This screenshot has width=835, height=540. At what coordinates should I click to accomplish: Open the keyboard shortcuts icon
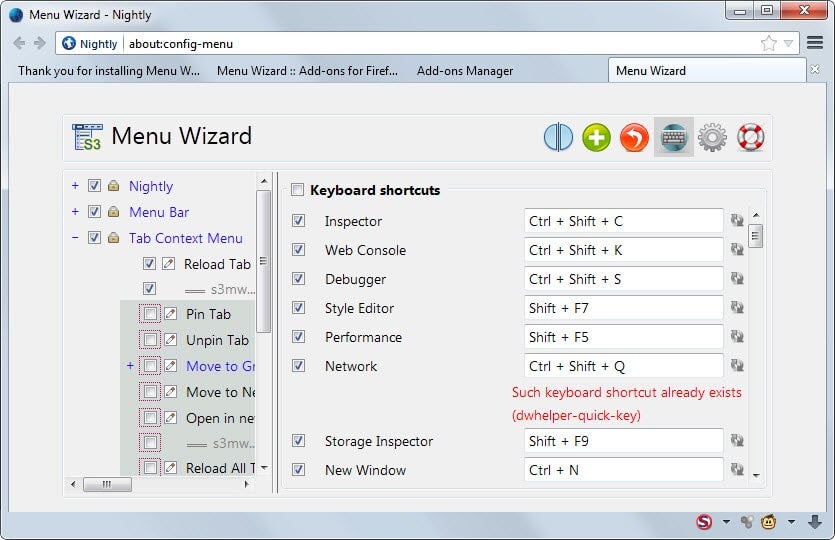pos(674,137)
